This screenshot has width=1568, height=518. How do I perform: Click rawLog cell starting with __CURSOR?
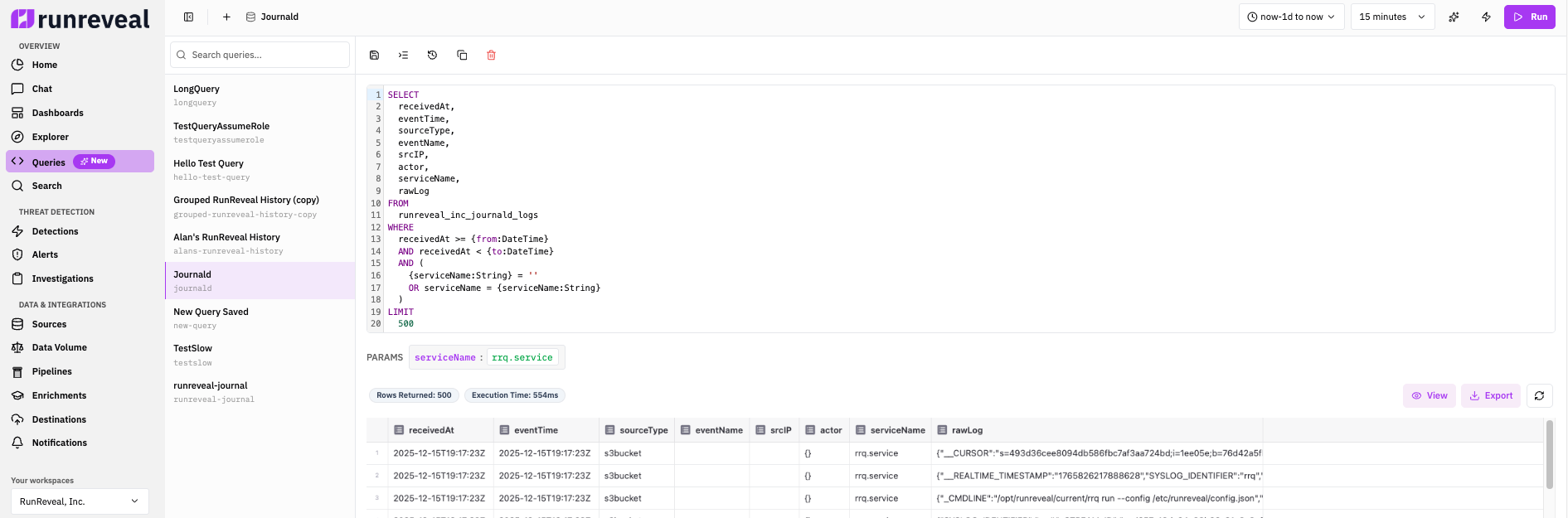[x=1097, y=453]
